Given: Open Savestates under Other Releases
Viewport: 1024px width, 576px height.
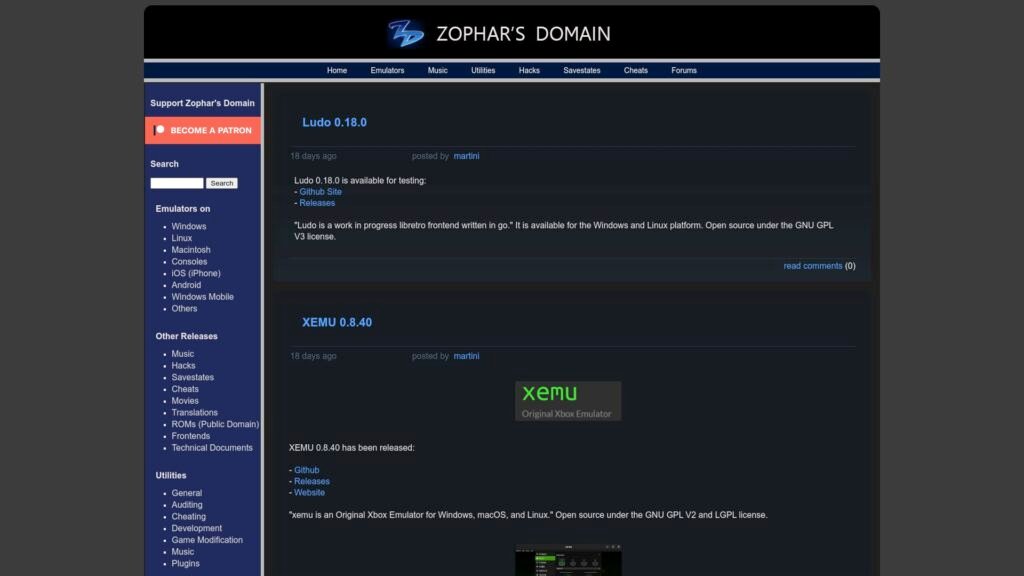Looking at the screenshot, I should [x=193, y=377].
